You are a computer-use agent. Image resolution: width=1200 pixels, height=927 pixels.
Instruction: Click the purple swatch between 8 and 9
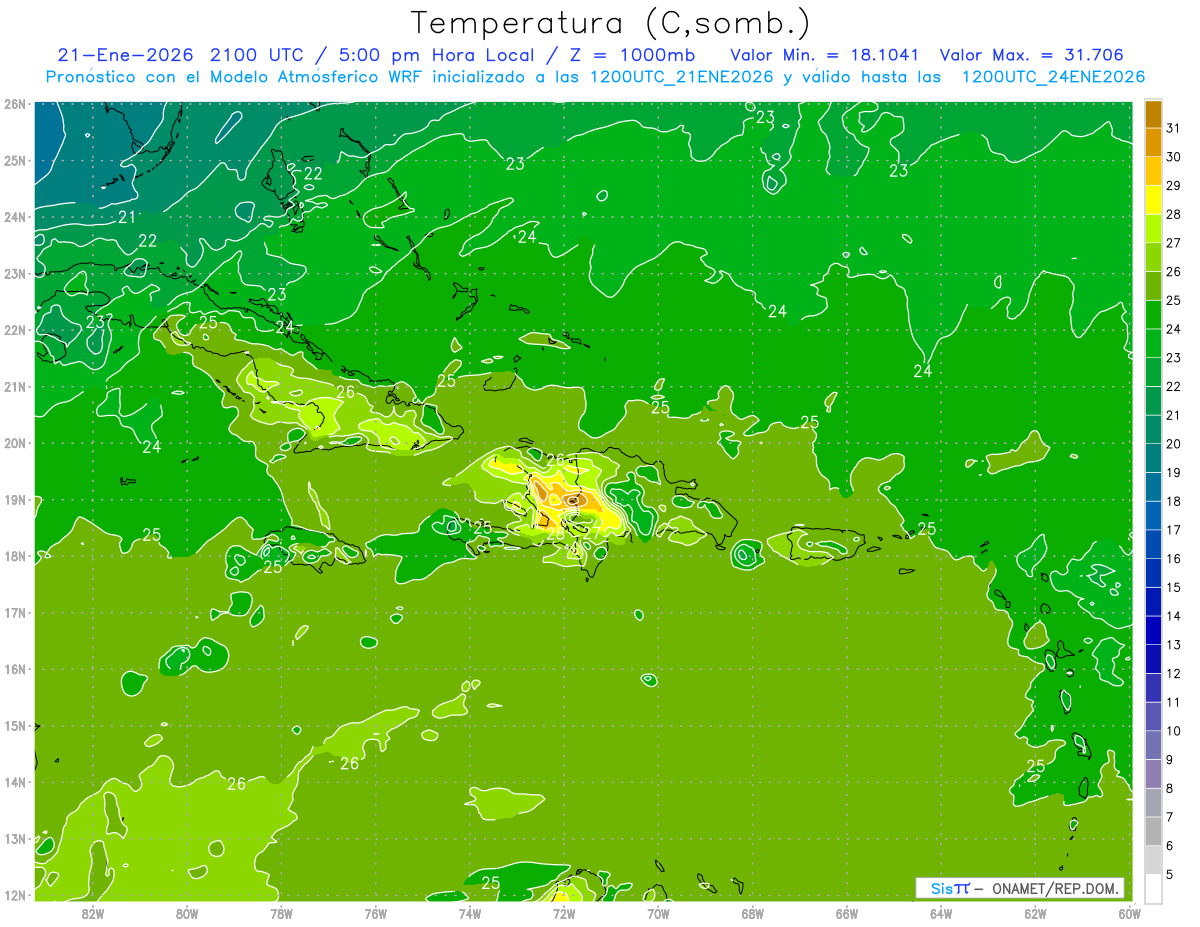tap(1153, 774)
